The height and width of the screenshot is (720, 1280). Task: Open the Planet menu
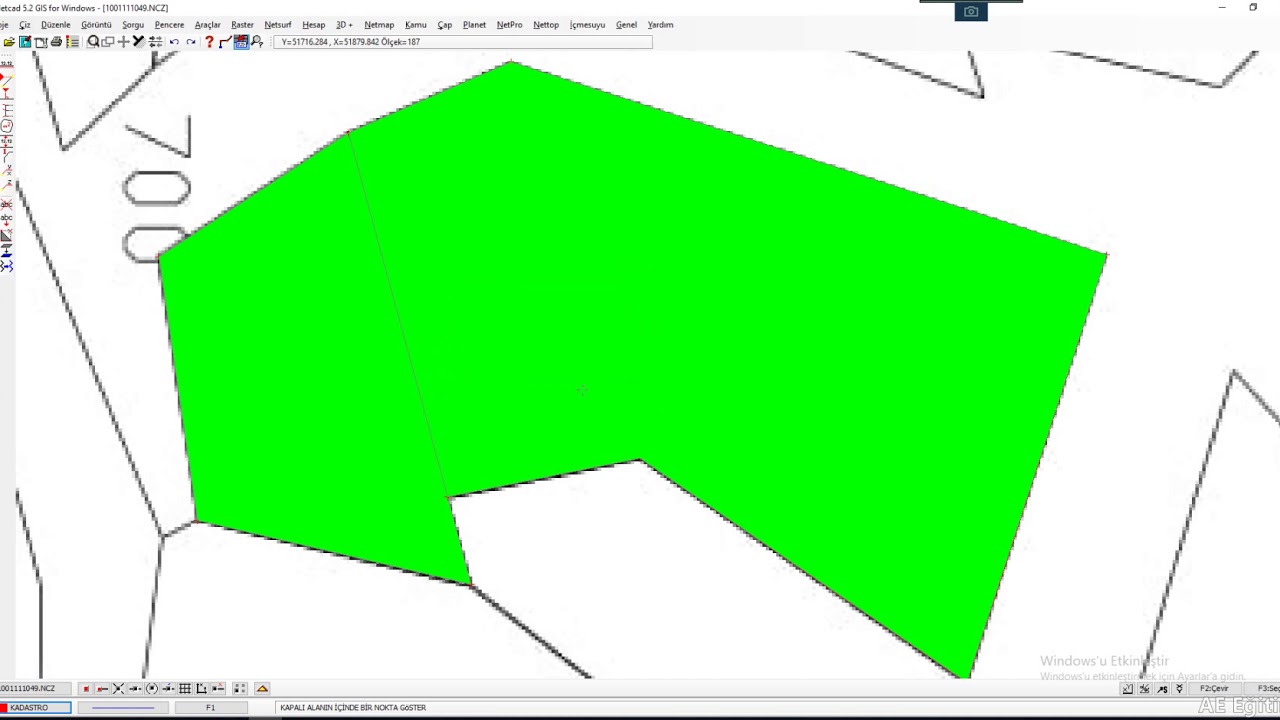(474, 25)
